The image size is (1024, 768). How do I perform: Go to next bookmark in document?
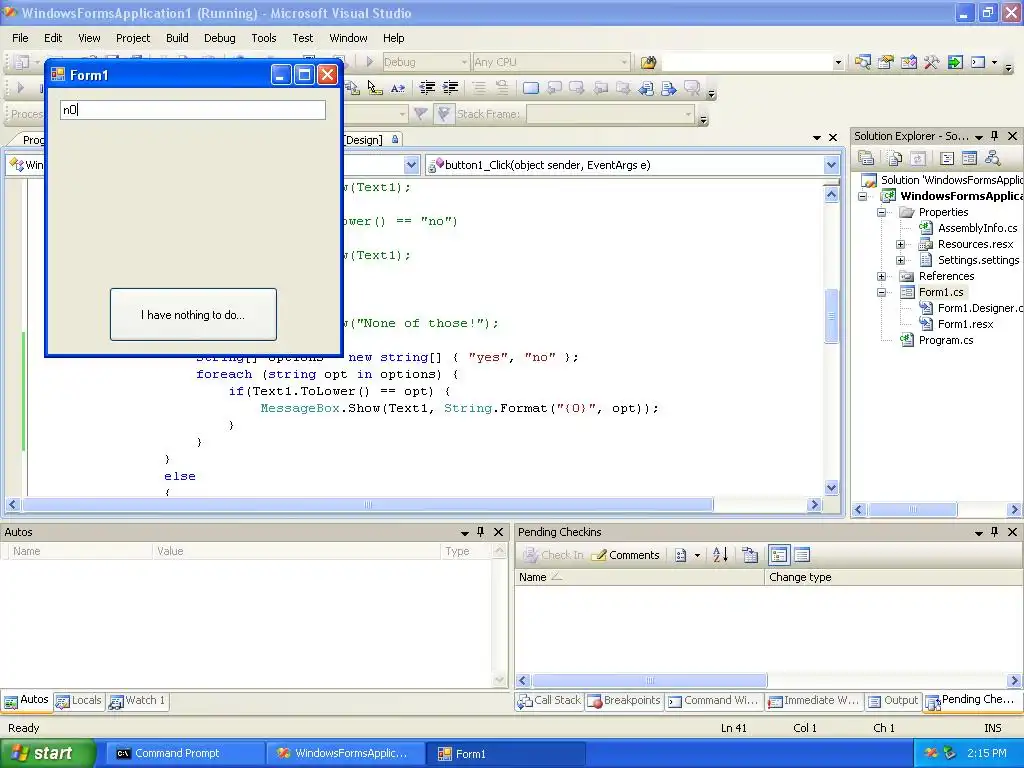(668, 88)
